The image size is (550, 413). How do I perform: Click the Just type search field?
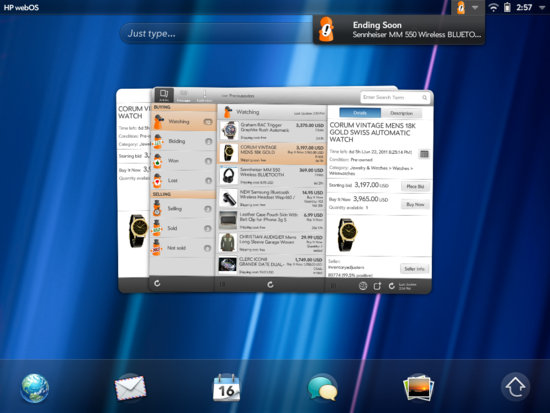pos(216,33)
